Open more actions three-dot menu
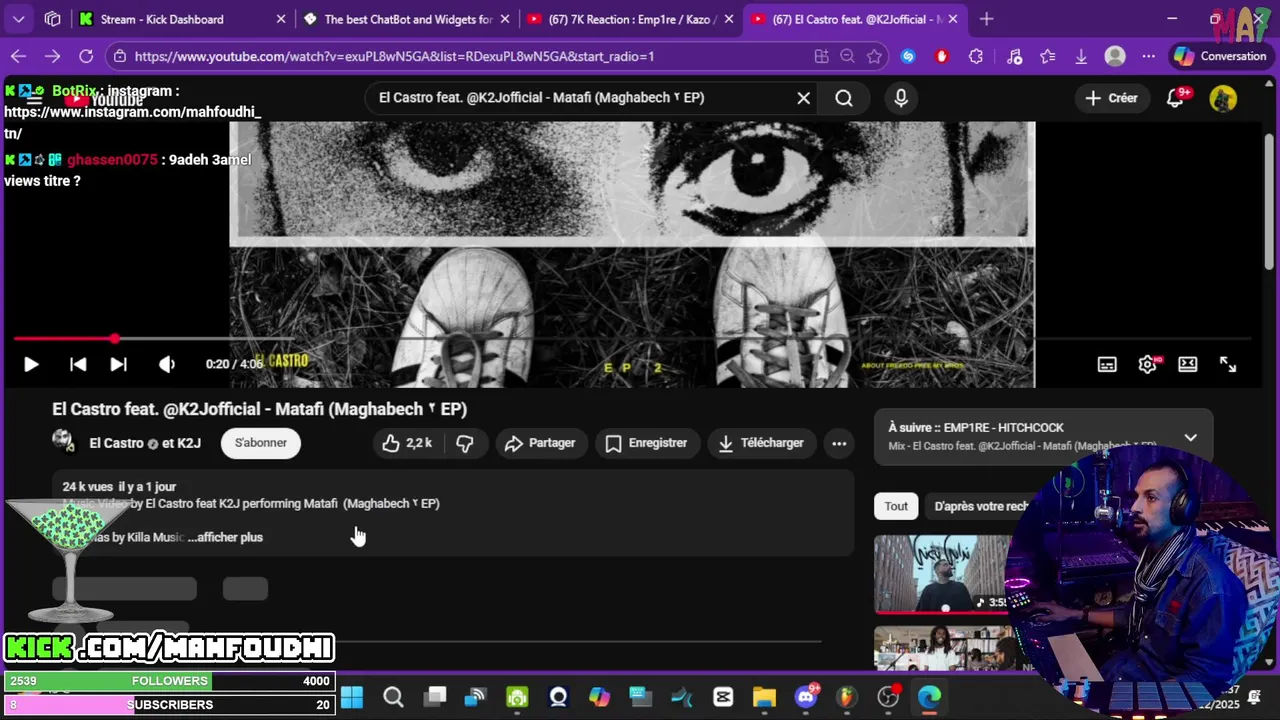1280x720 pixels. [x=839, y=443]
